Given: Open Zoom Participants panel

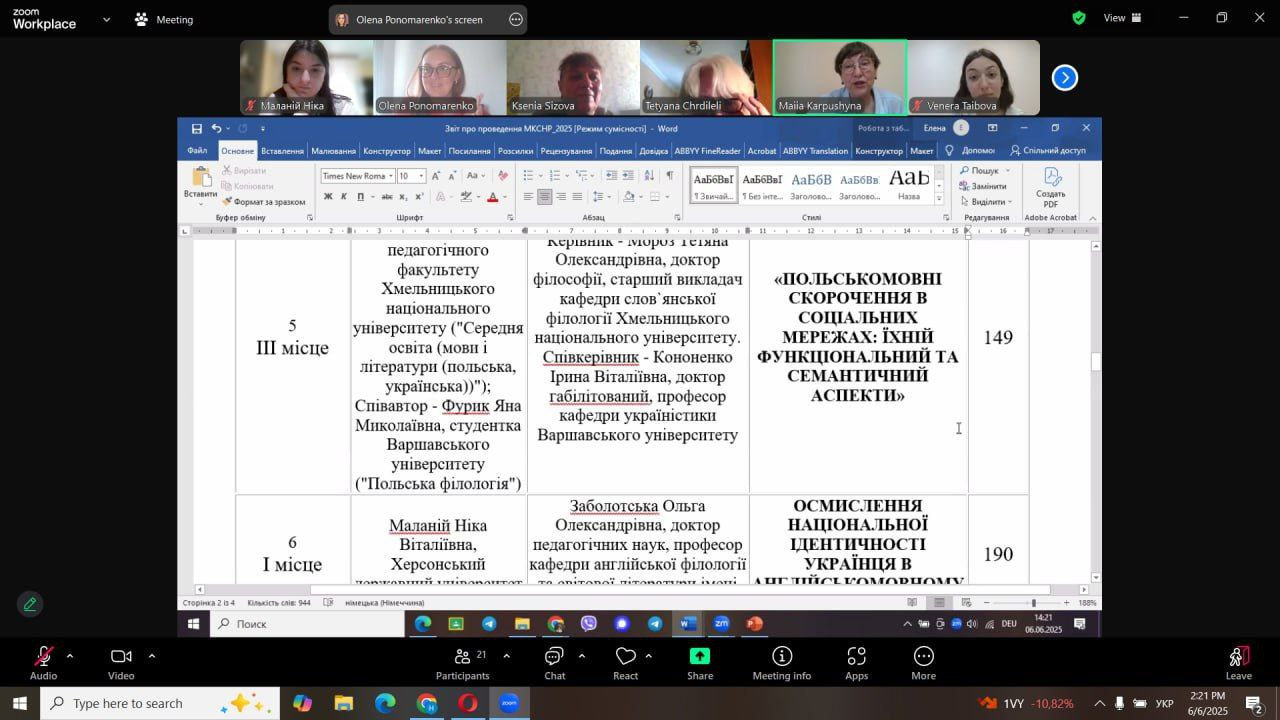Looking at the screenshot, I should click(463, 663).
